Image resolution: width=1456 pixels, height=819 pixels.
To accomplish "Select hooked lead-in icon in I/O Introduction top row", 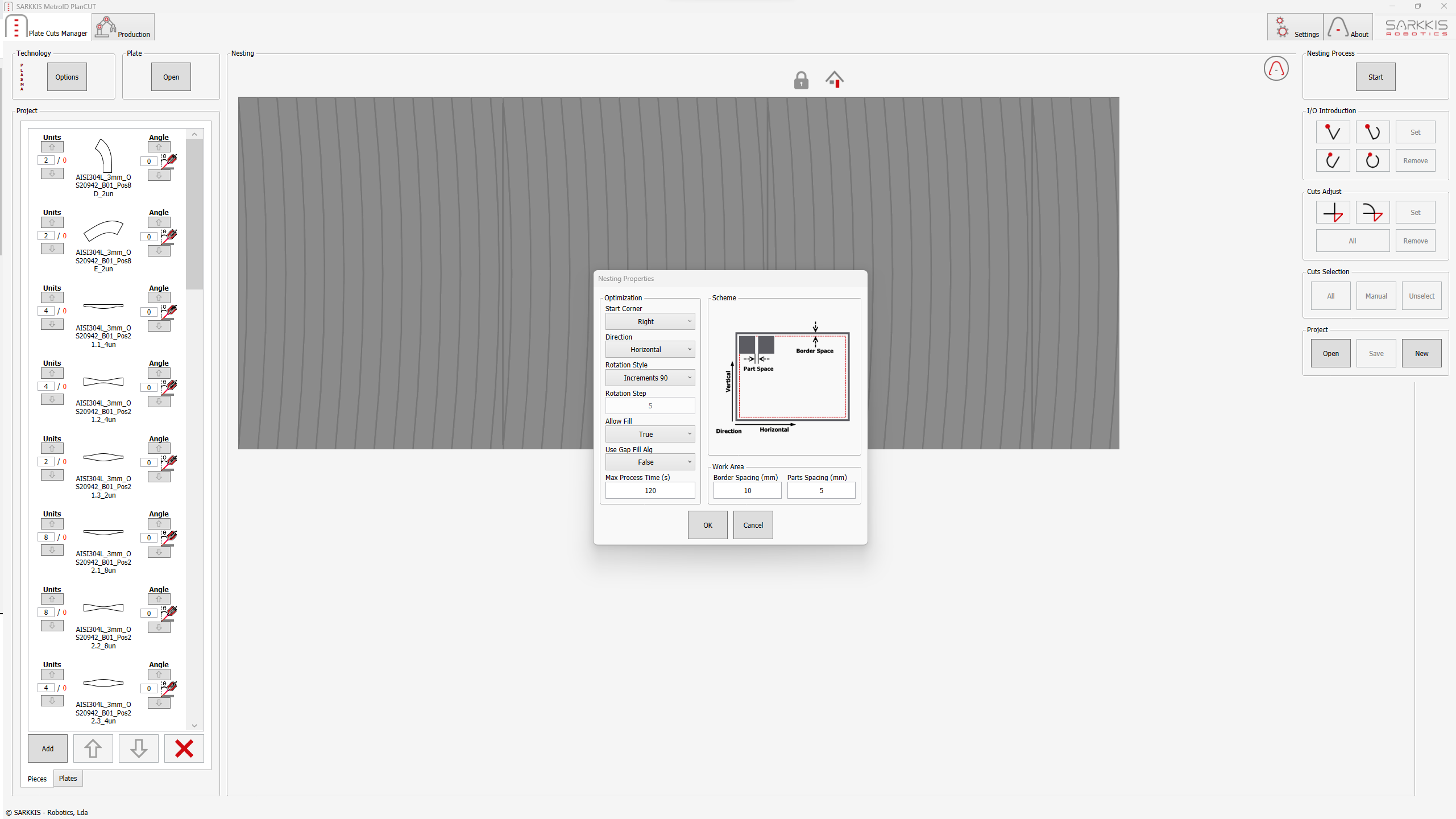I will [1372, 132].
